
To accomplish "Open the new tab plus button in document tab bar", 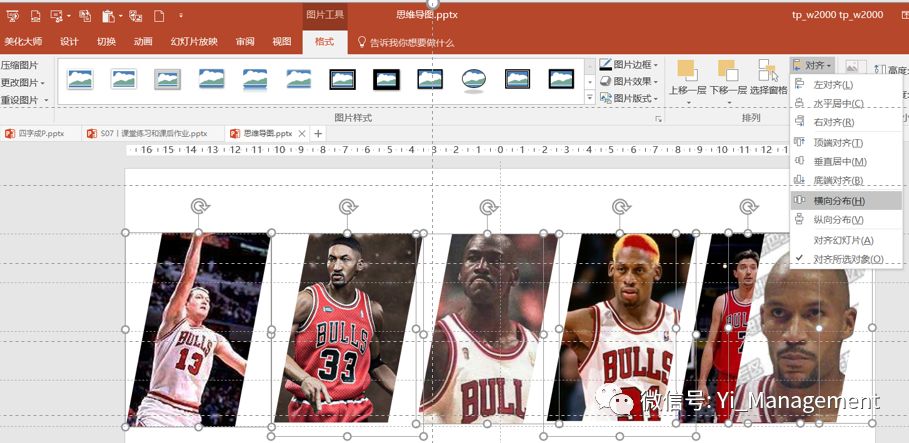I will (x=318, y=133).
